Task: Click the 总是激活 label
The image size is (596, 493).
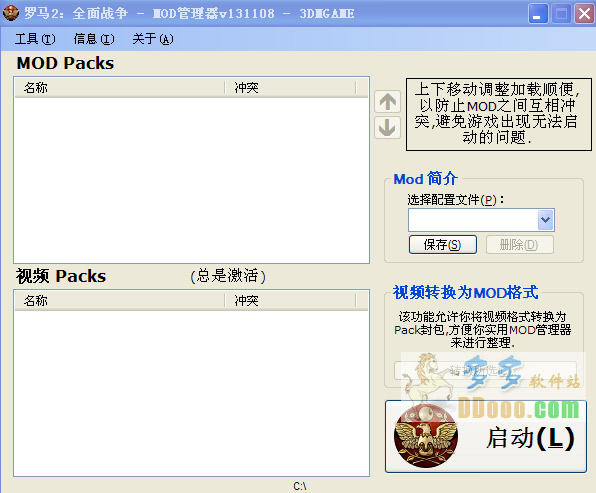Action: pos(228,276)
